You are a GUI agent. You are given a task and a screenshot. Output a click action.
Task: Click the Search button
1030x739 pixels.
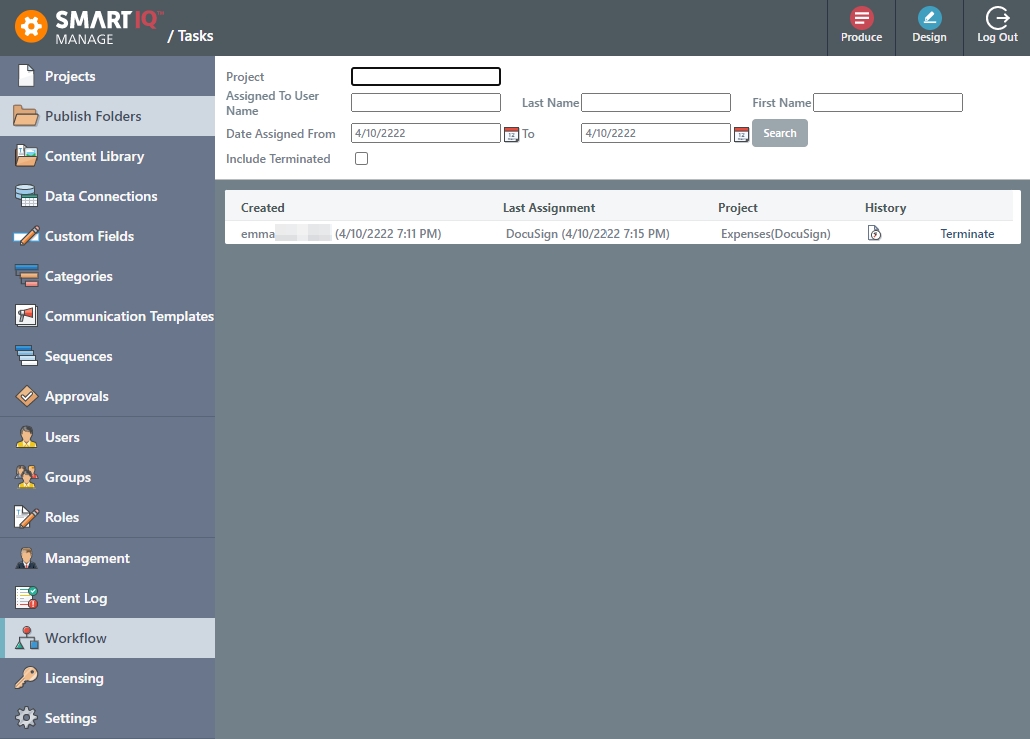tap(780, 133)
